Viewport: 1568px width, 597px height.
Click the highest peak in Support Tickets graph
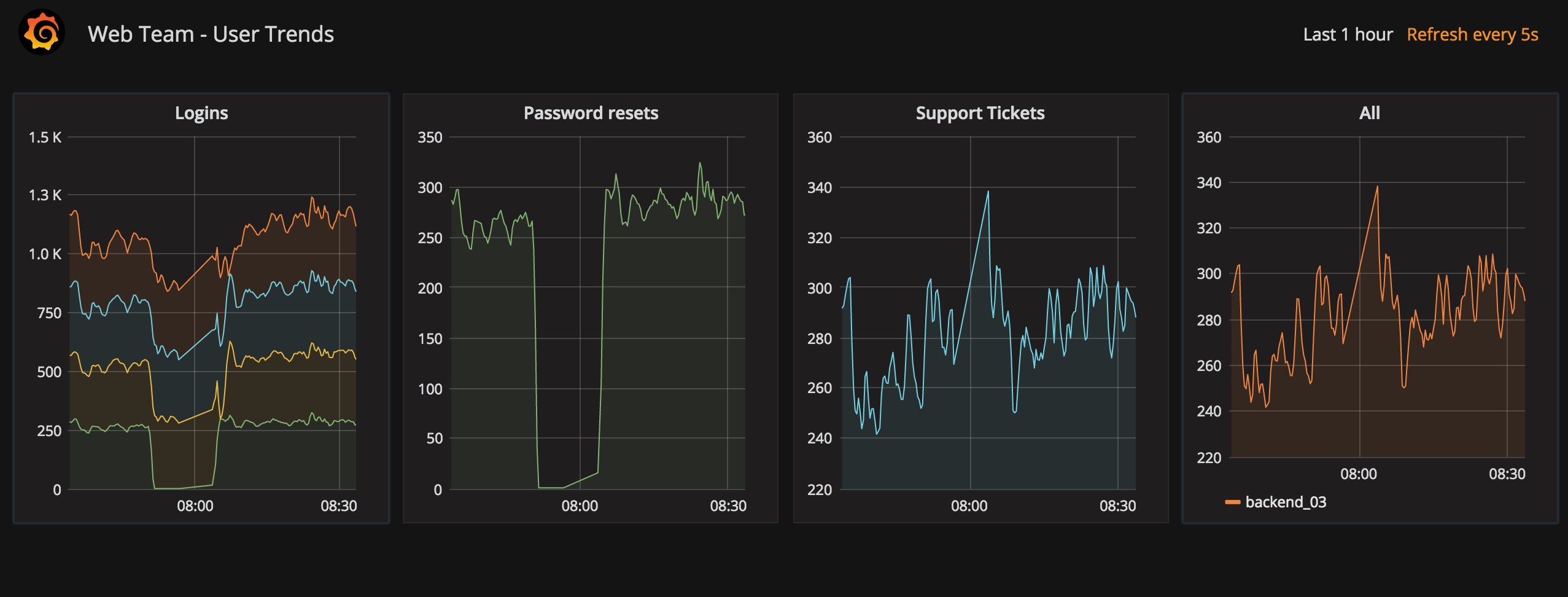(988, 192)
